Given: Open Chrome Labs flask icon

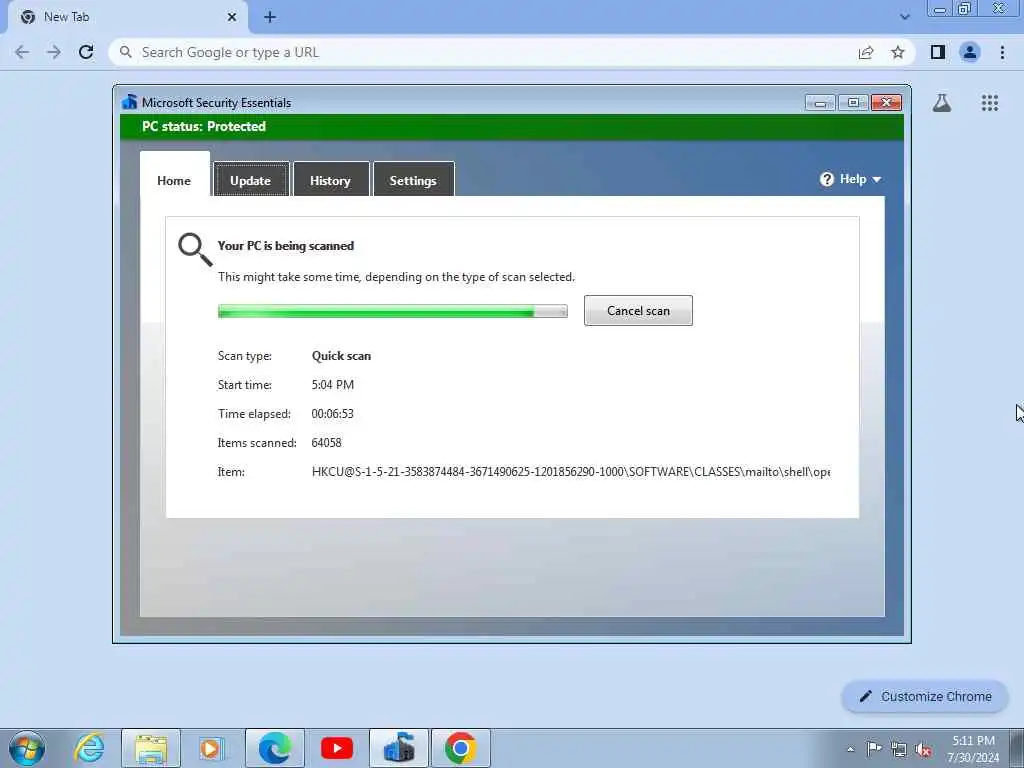Looking at the screenshot, I should click(x=942, y=103).
